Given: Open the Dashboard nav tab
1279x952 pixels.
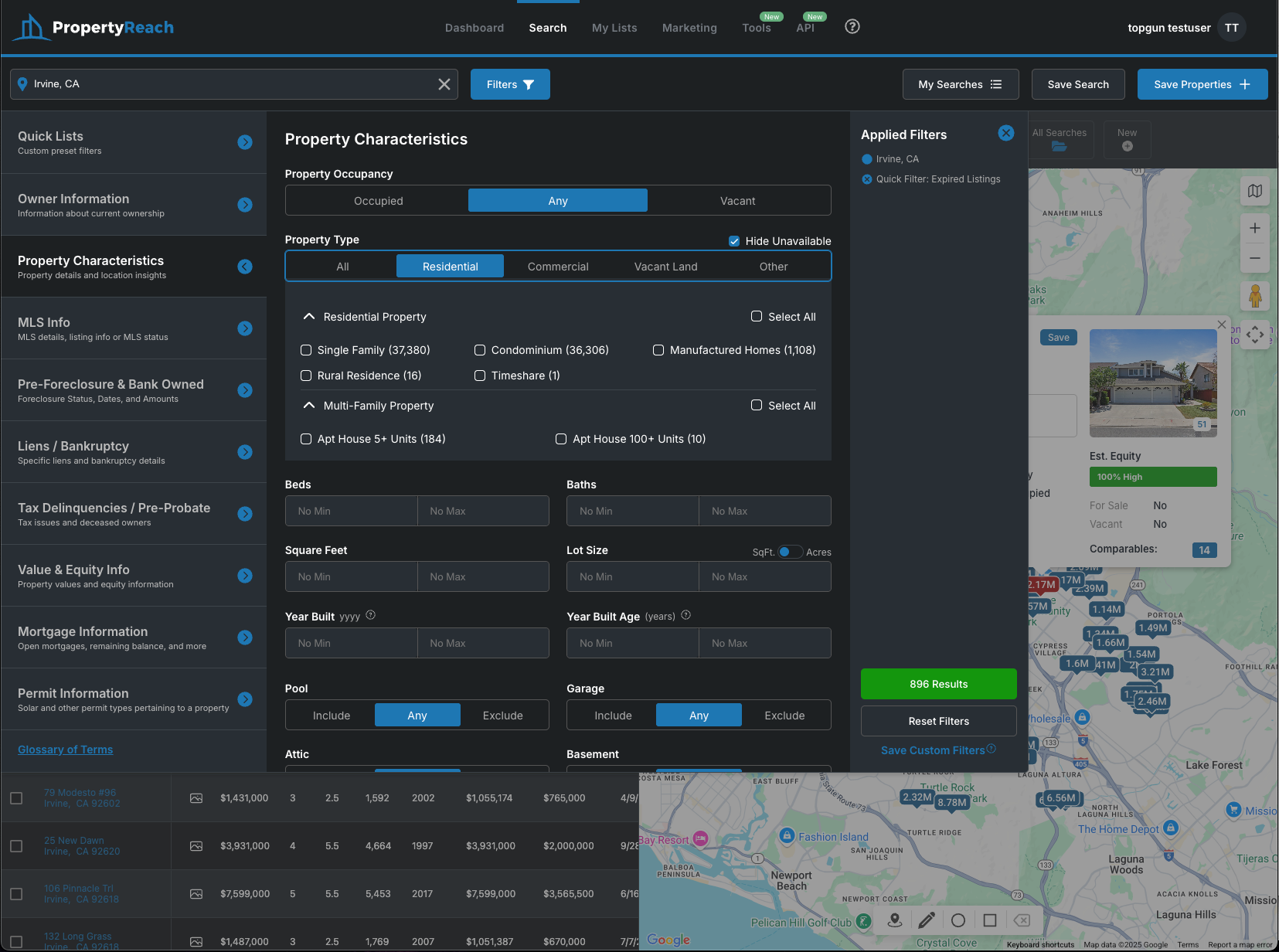Looking at the screenshot, I should (475, 28).
